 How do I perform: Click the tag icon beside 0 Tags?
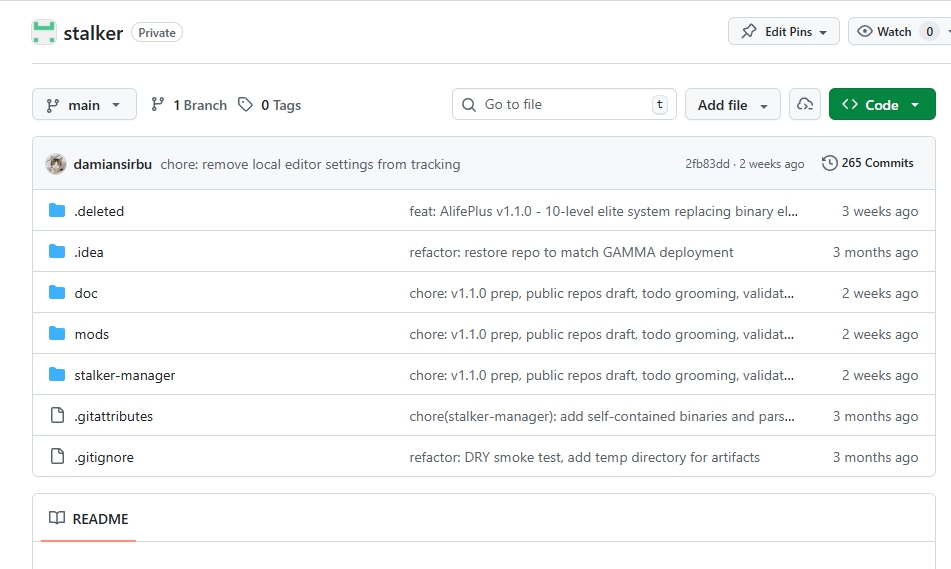pyautogui.click(x=245, y=105)
